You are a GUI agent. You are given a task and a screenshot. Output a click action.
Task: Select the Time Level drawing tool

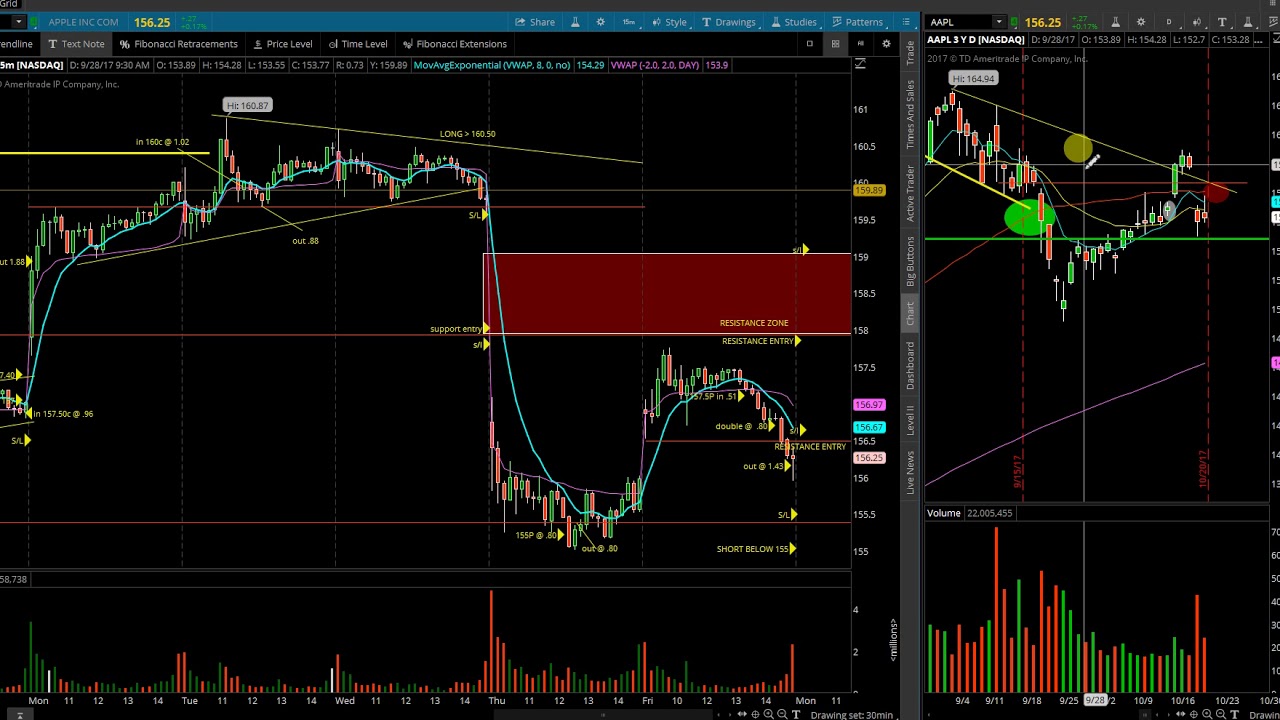358,44
